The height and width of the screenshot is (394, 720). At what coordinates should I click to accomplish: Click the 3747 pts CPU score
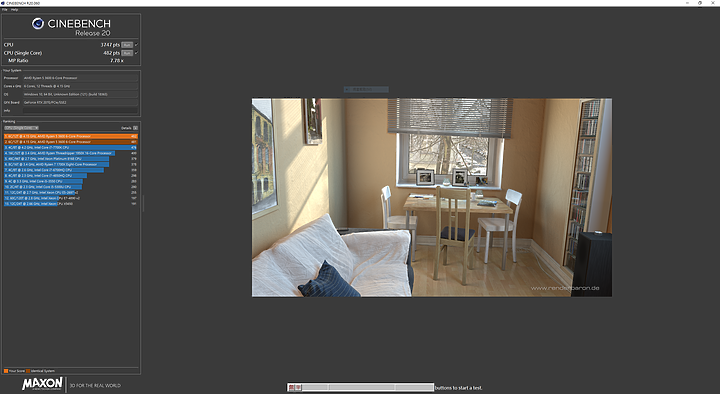coord(110,45)
